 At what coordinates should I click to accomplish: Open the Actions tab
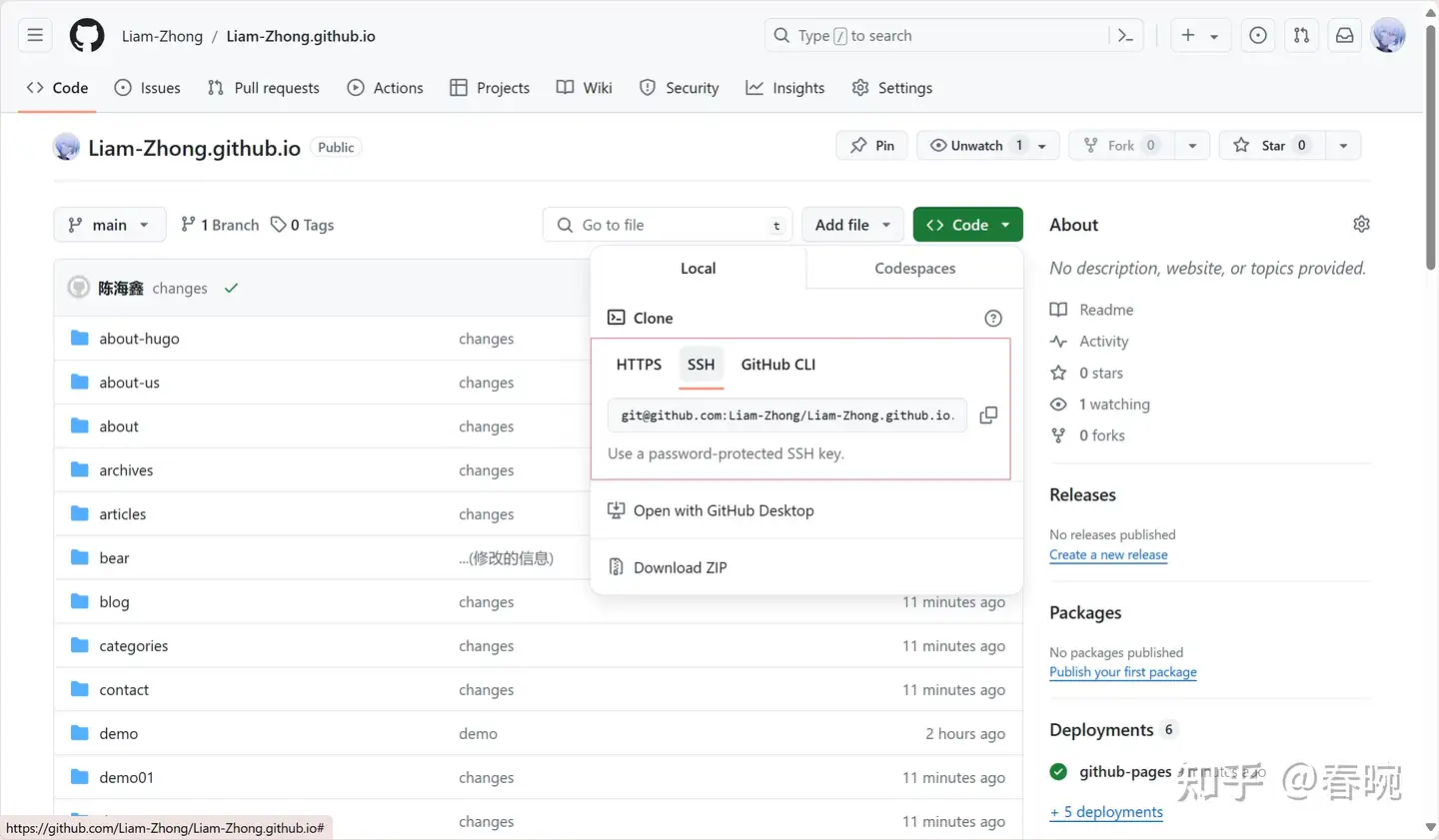tap(386, 88)
